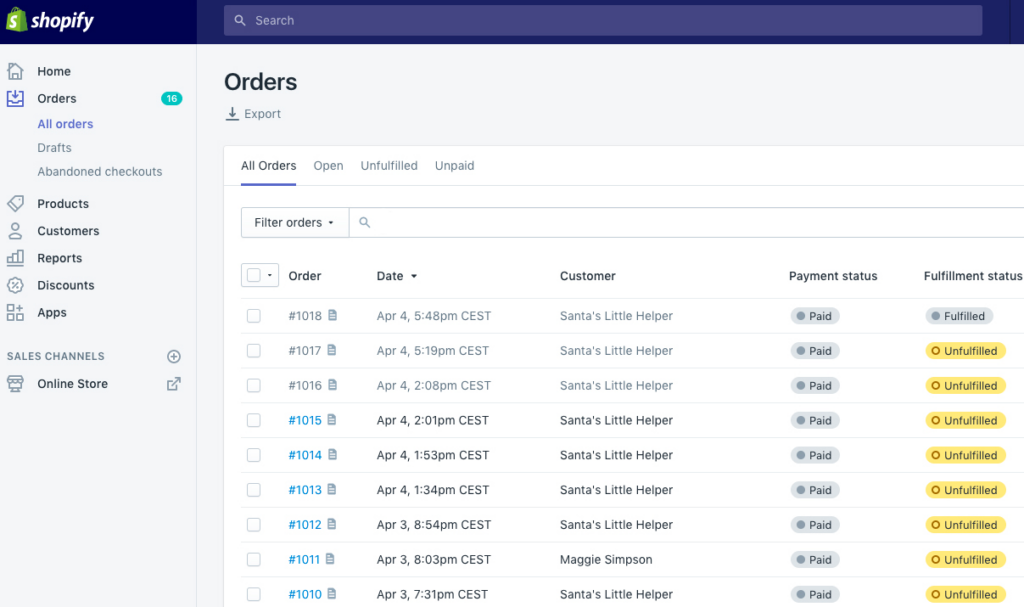The width and height of the screenshot is (1024, 607).
Task: Click Maggie Simpson customer name
Action: click(606, 559)
